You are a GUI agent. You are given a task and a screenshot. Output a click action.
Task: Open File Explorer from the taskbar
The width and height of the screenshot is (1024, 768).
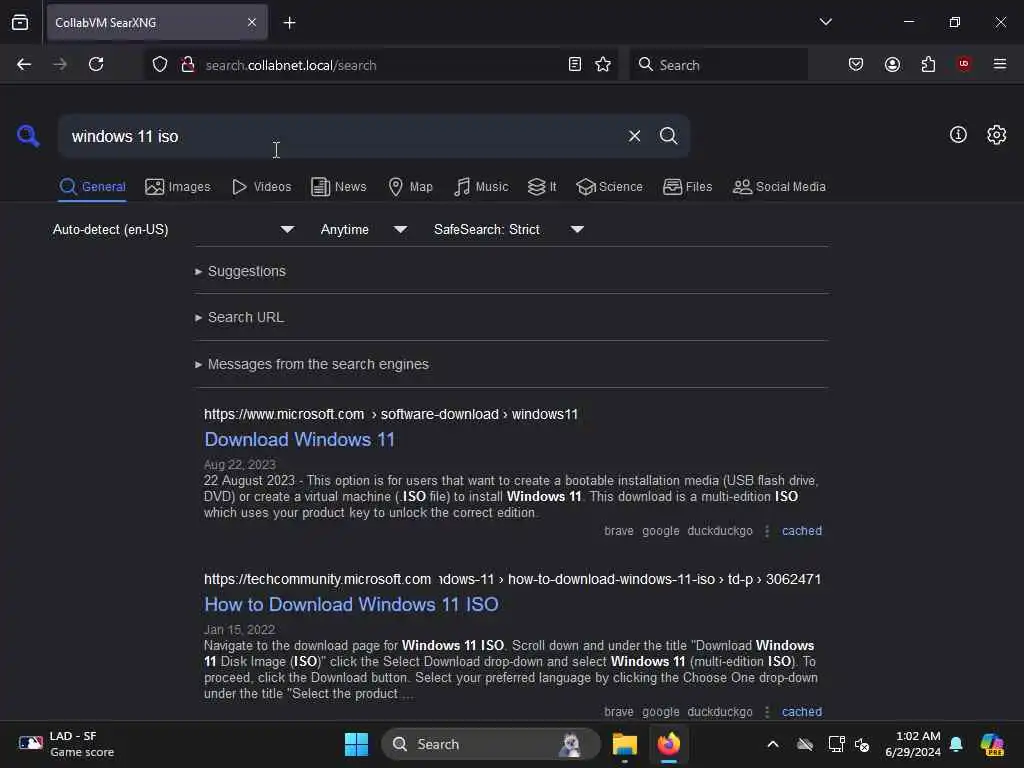tap(624, 744)
